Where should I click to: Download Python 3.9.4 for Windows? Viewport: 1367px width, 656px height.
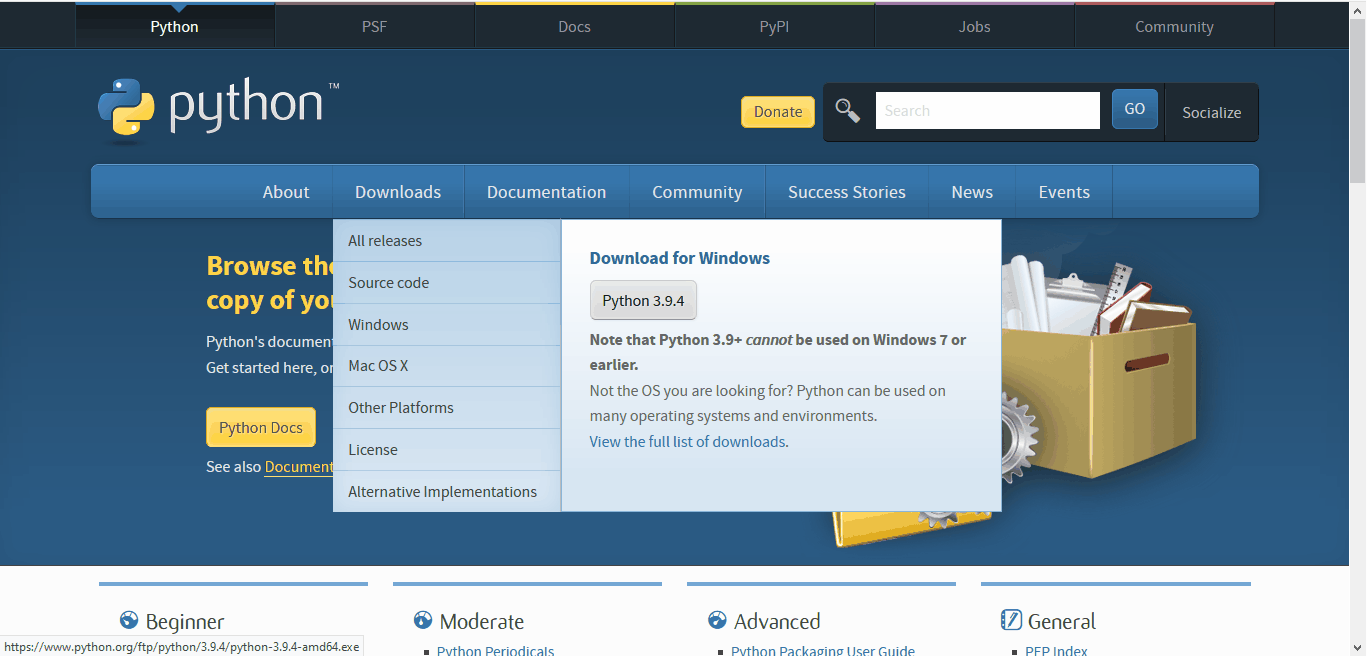[x=643, y=300]
